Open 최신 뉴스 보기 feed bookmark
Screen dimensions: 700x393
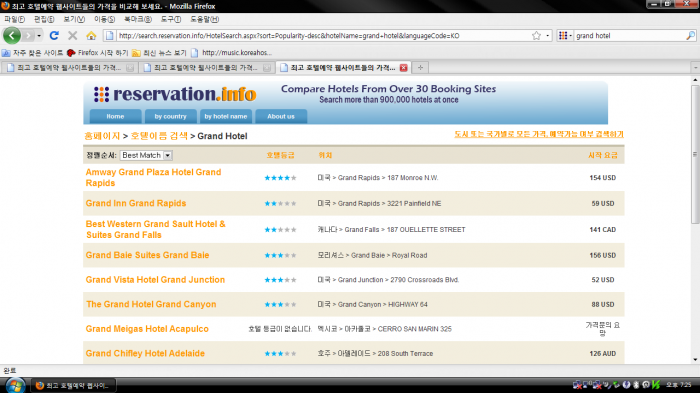[x=159, y=53]
